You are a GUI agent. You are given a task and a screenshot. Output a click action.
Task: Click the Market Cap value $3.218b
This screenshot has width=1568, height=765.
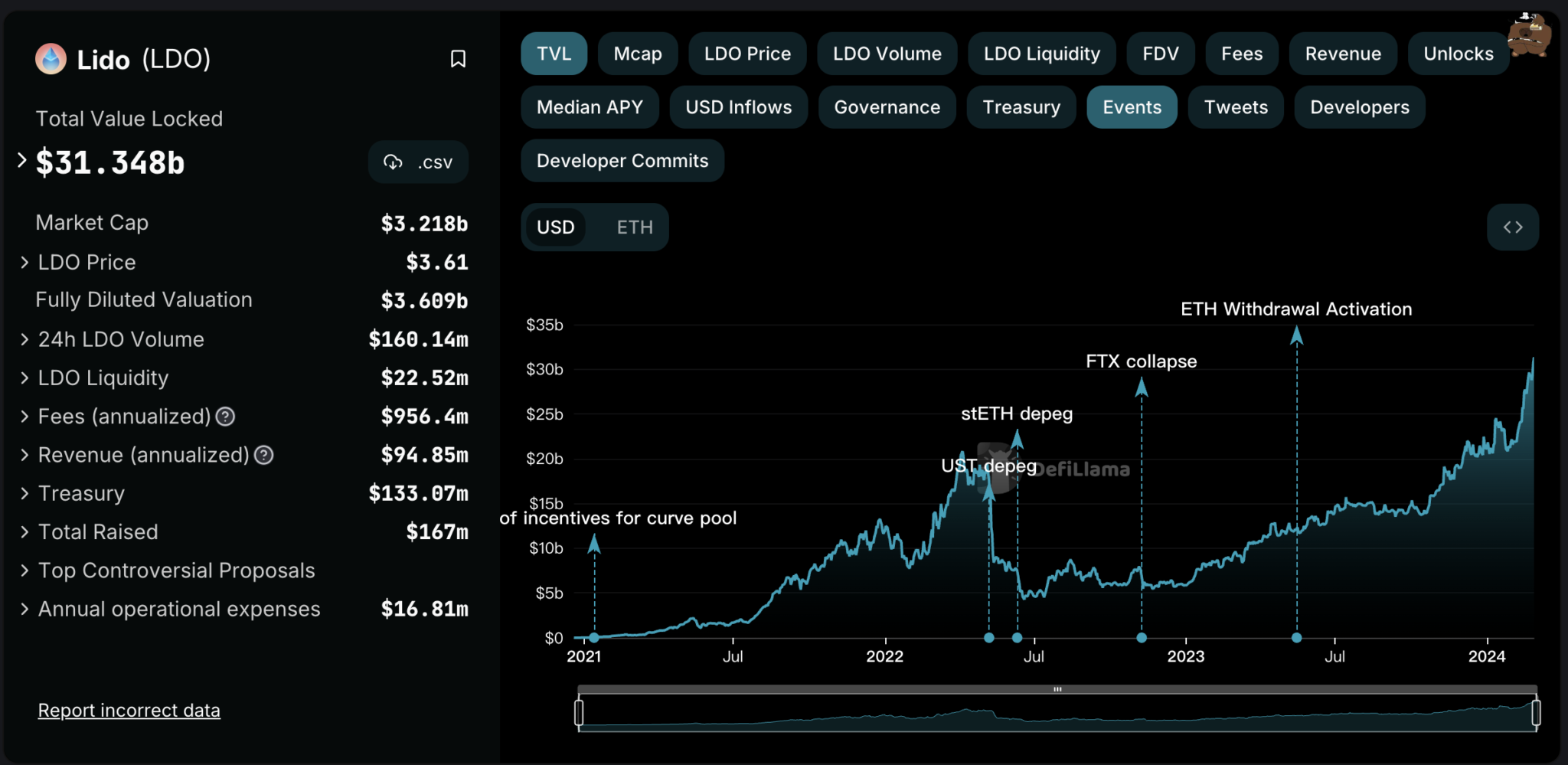tap(425, 224)
